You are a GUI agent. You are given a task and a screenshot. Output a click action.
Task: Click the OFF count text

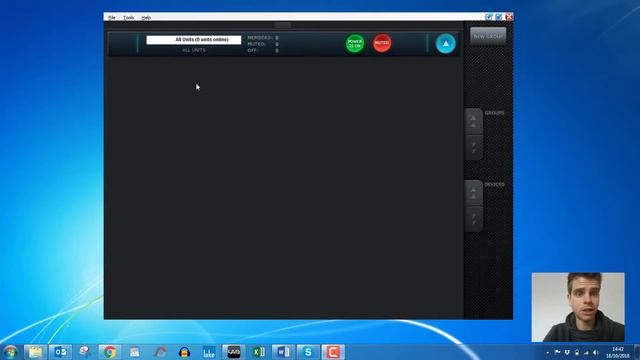pos(263,50)
